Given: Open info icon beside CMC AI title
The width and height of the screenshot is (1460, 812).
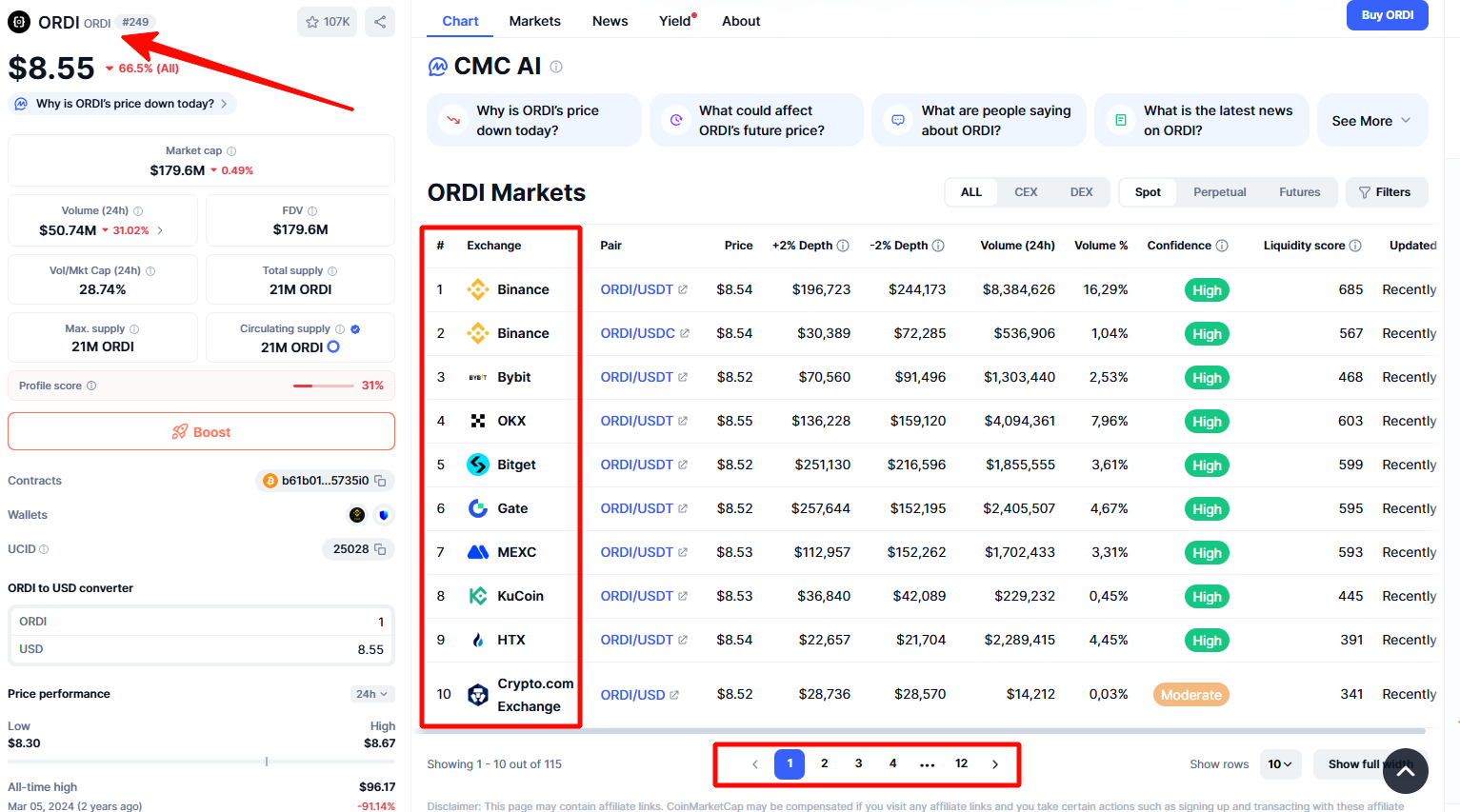Looking at the screenshot, I should 556,67.
